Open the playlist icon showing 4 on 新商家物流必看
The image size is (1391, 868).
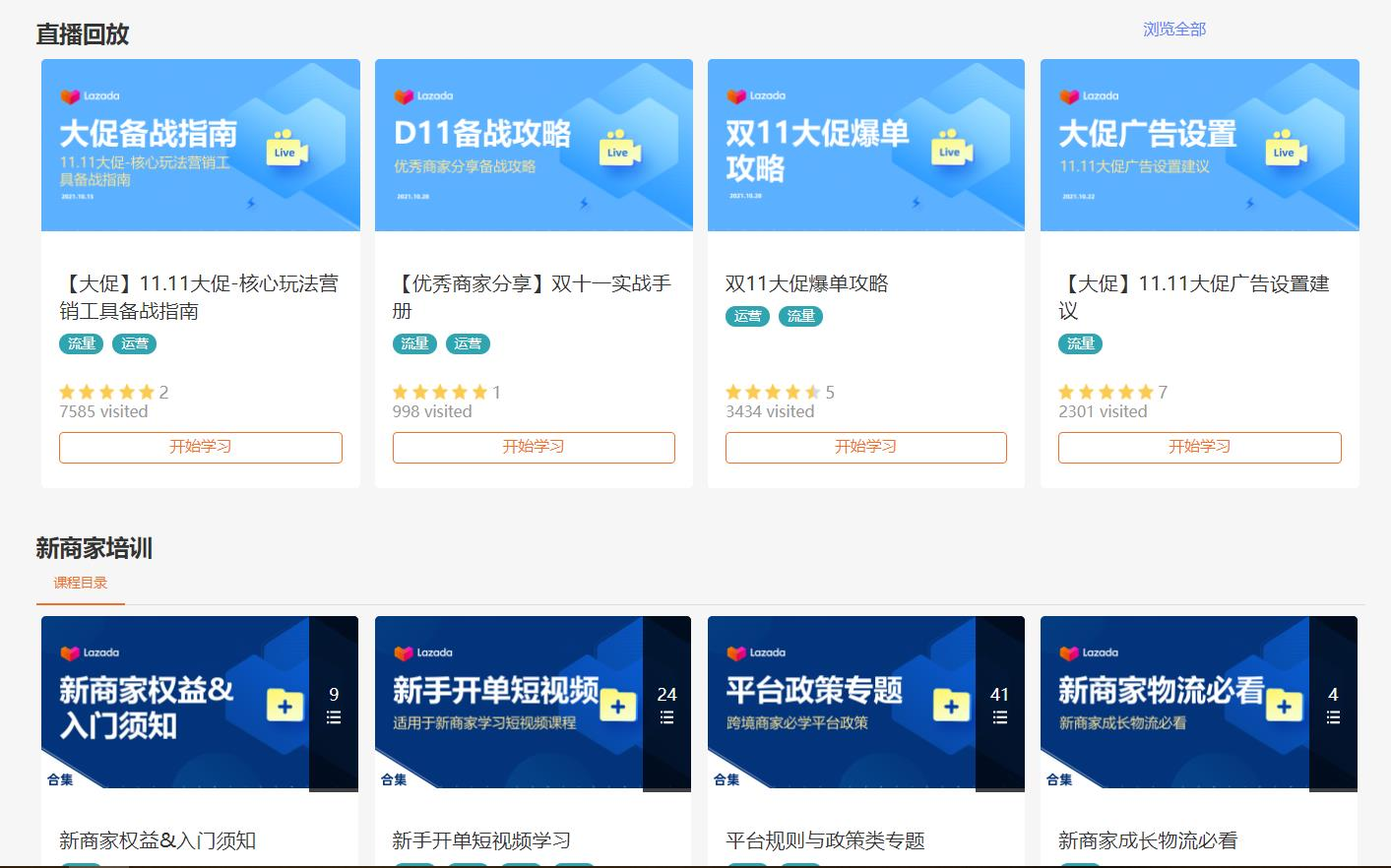(1332, 707)
